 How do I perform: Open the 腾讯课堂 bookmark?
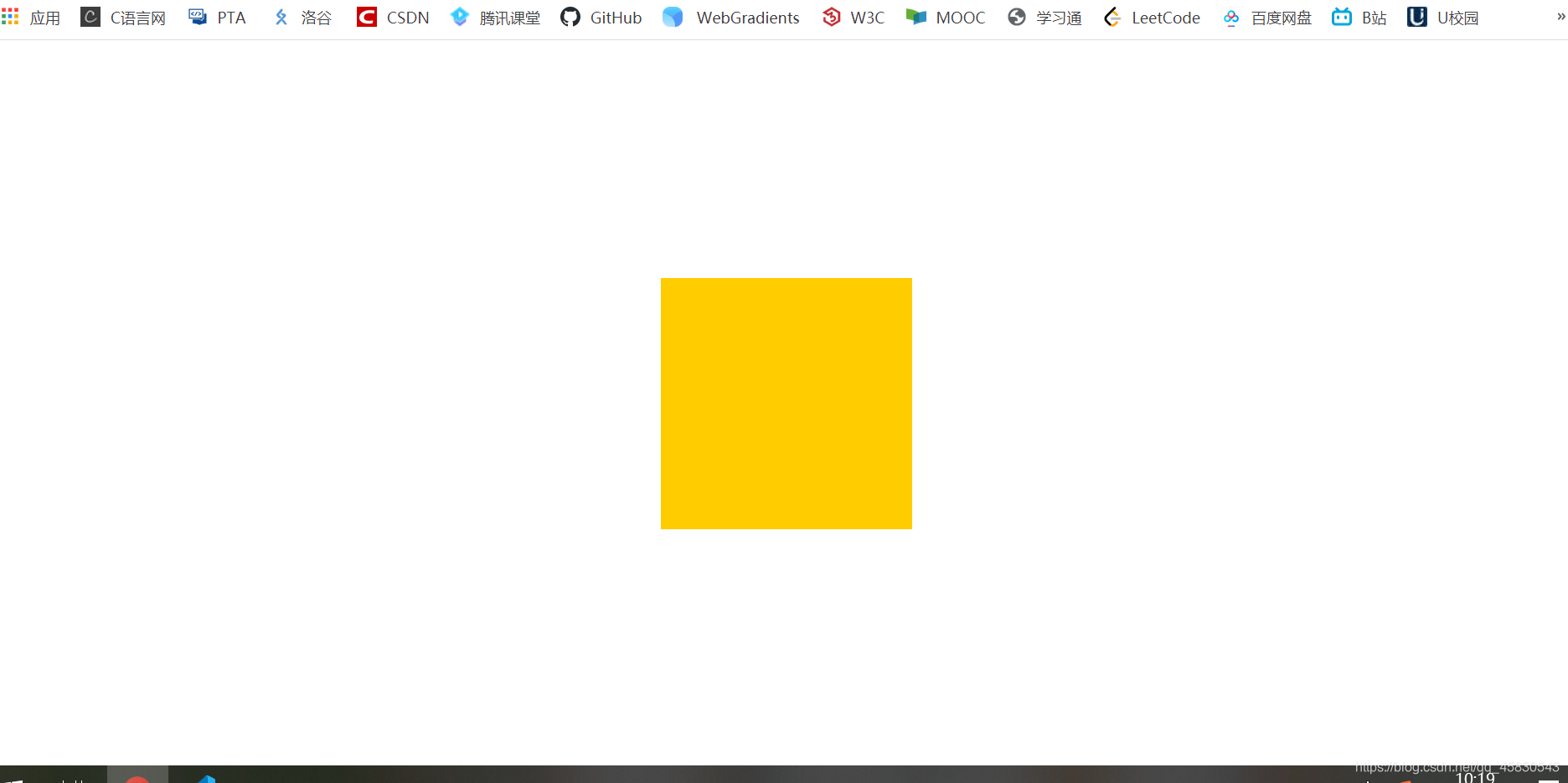[510, 18]
